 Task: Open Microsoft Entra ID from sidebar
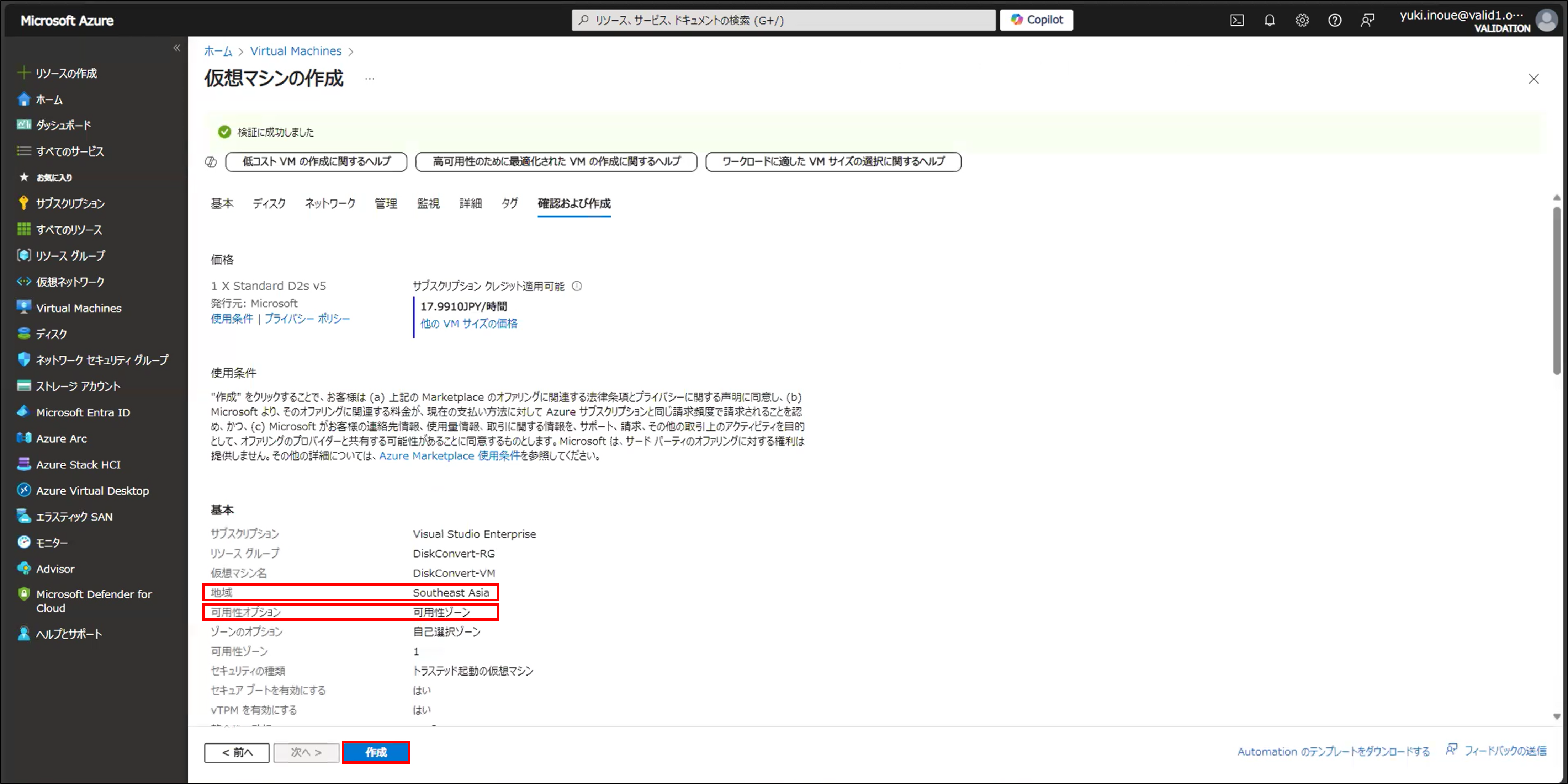pyautogui.click(x=83, y=412)
